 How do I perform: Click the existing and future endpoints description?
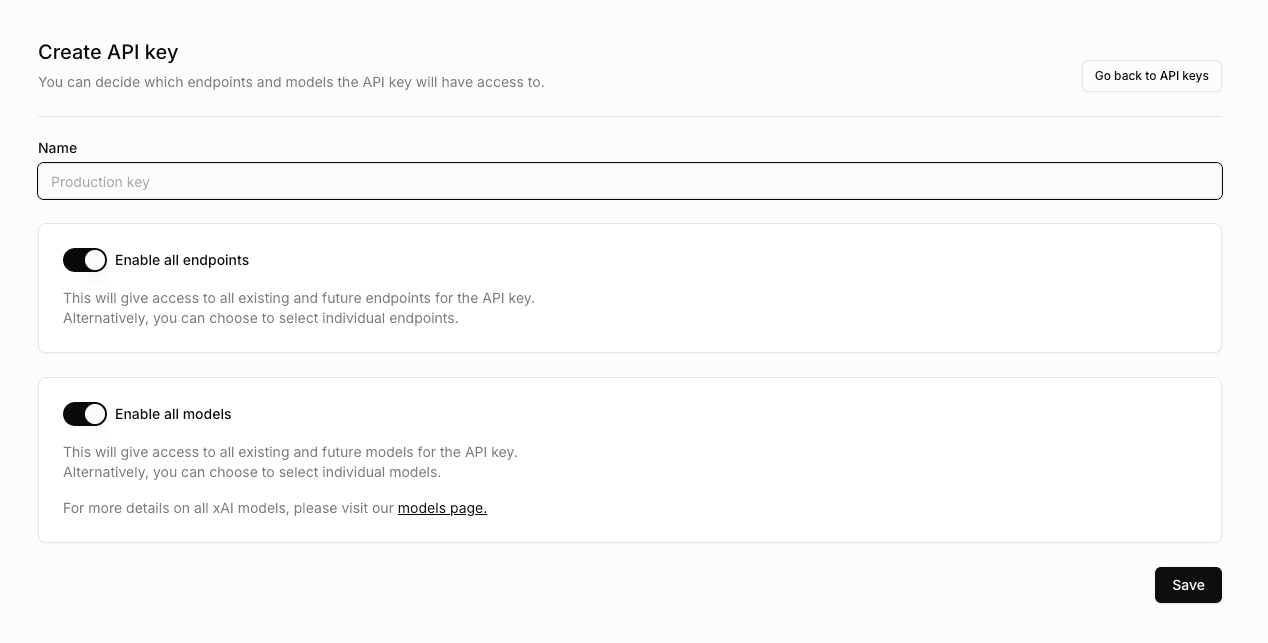coord(299,298)
